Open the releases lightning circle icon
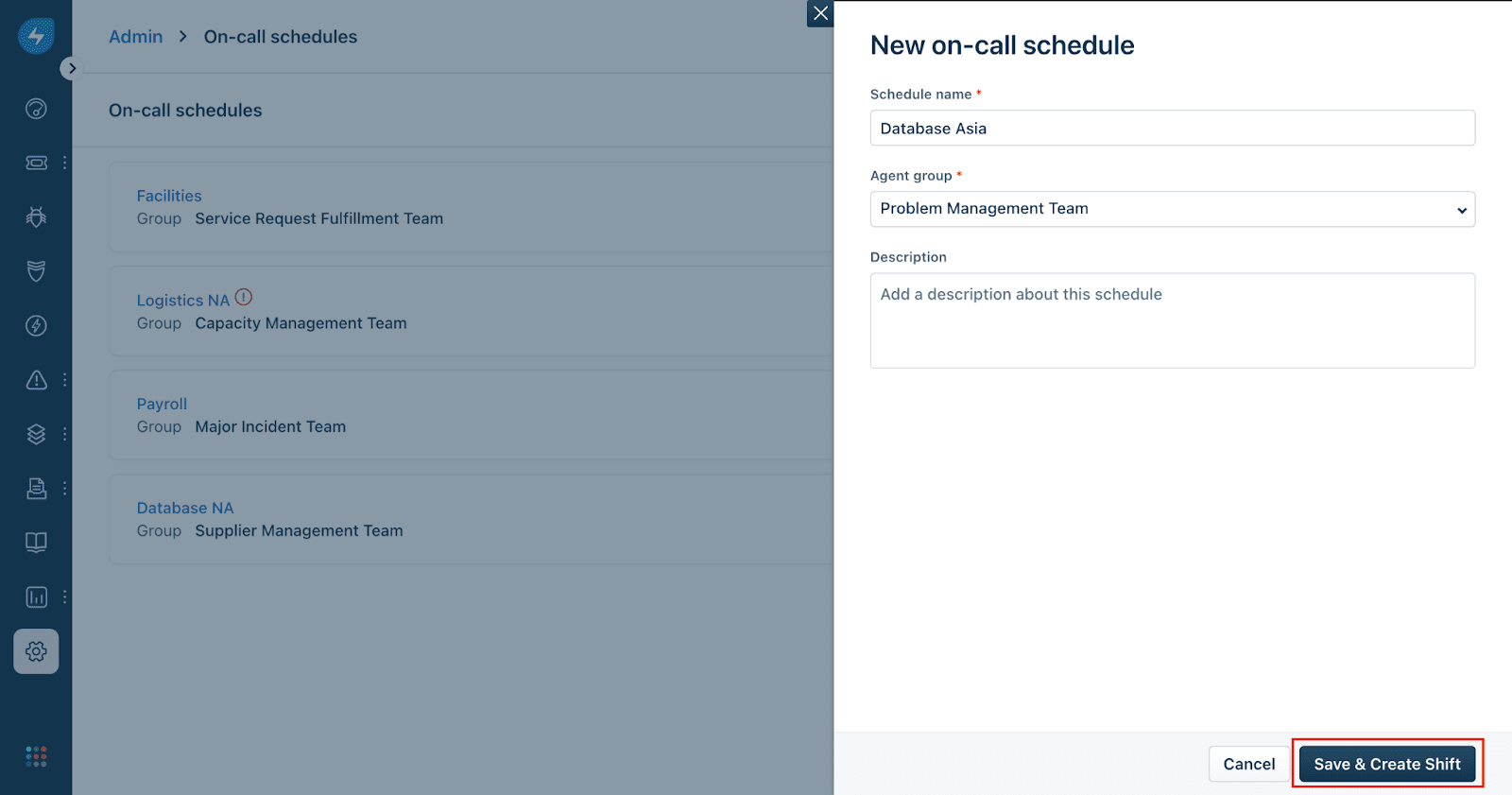 (x=36, y=326)
